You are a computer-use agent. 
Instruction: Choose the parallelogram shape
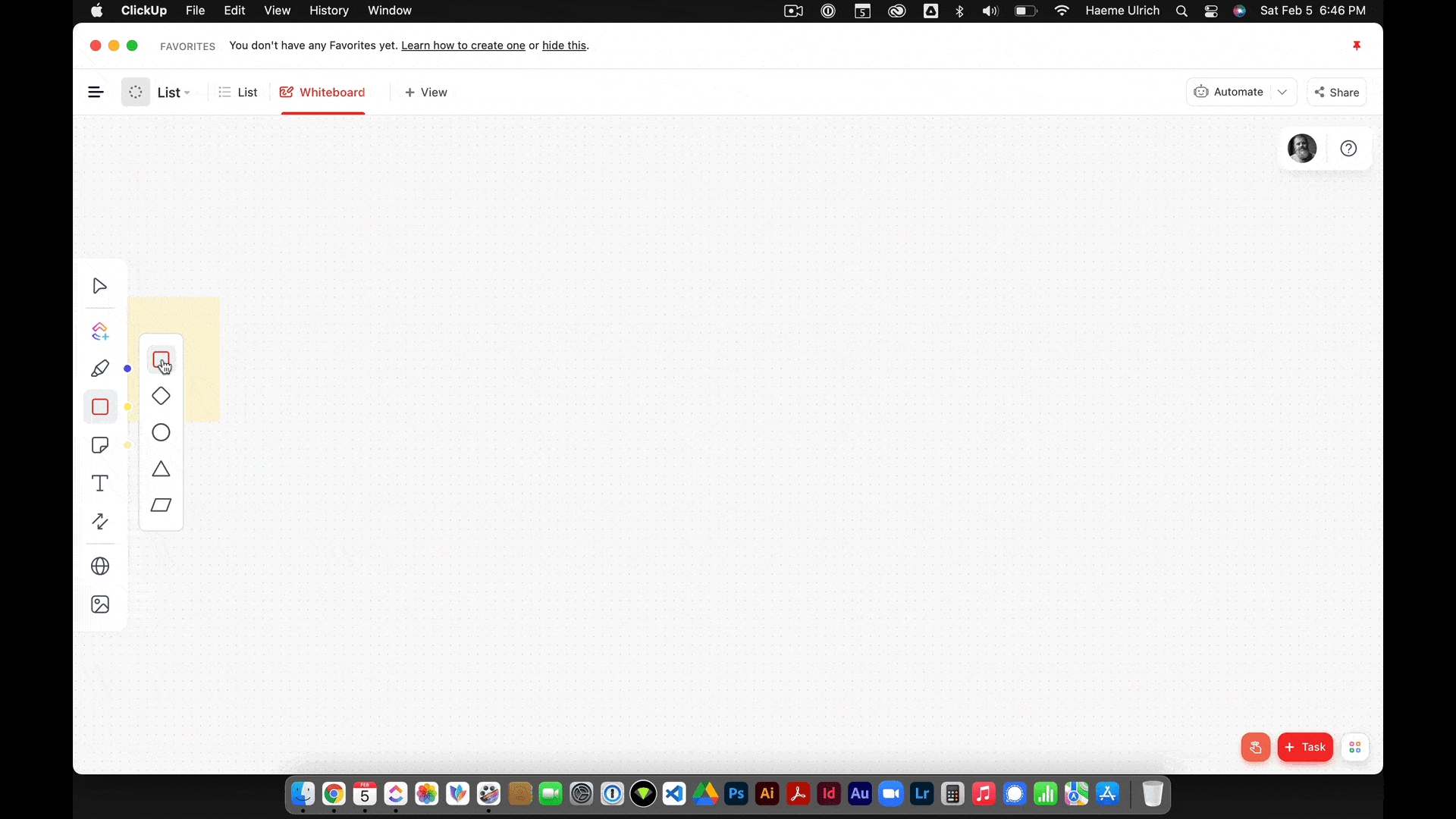161,505
